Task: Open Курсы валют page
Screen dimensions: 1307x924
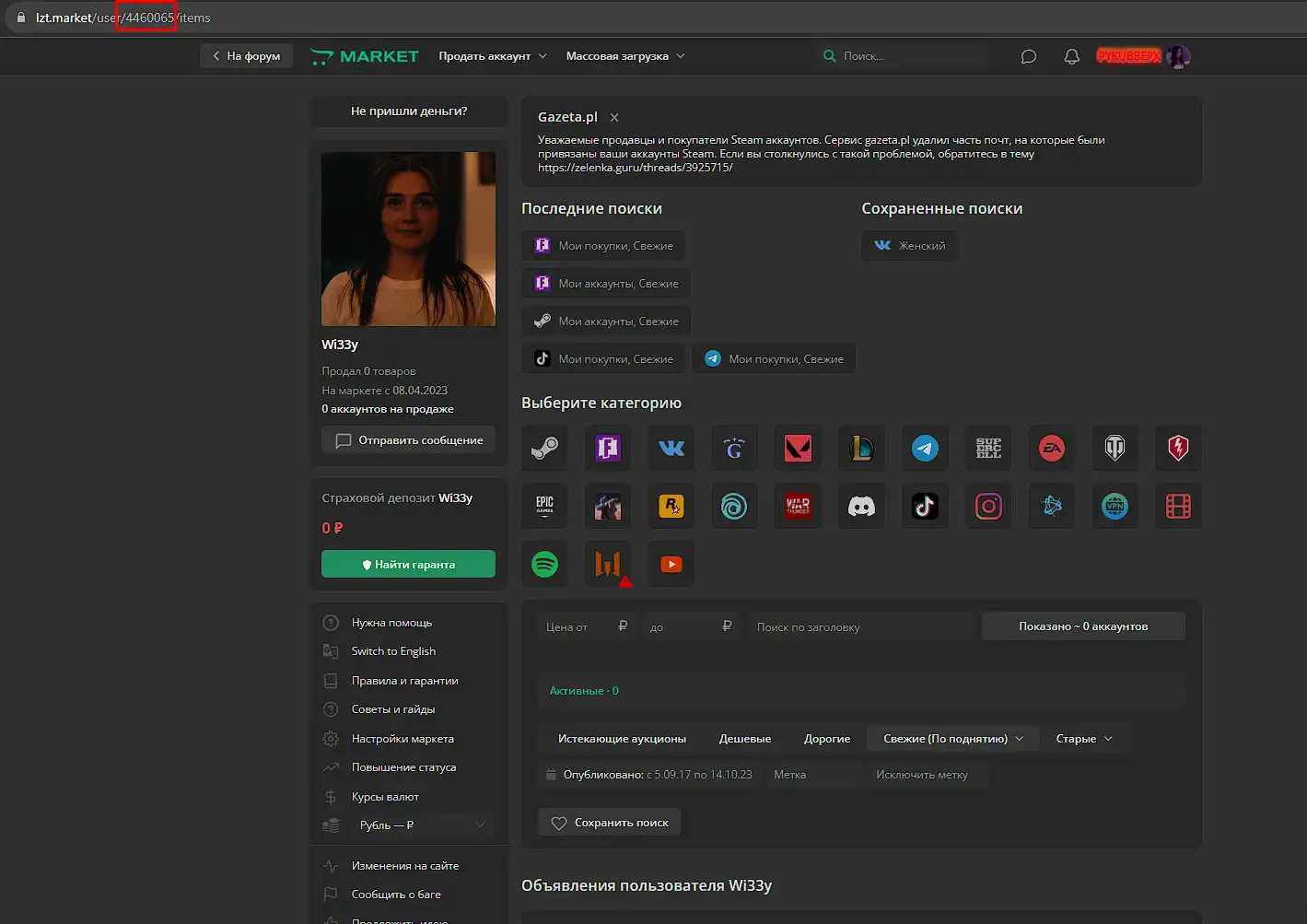Action: tap(385, 797)
